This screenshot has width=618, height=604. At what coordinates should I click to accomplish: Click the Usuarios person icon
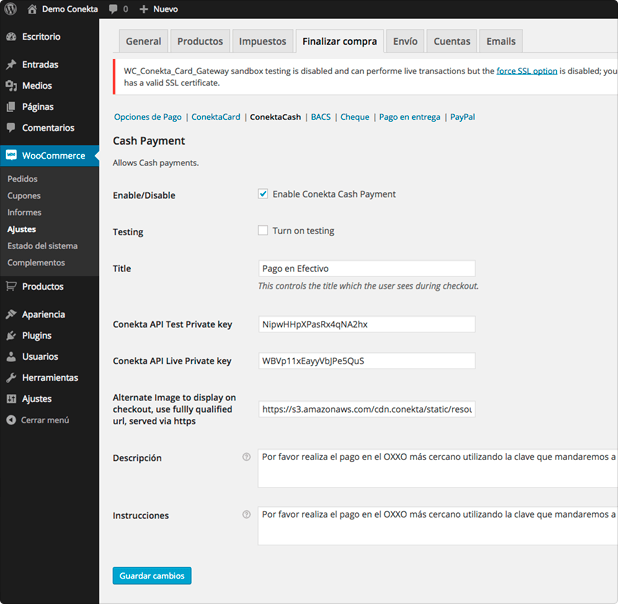pos(11,356)
